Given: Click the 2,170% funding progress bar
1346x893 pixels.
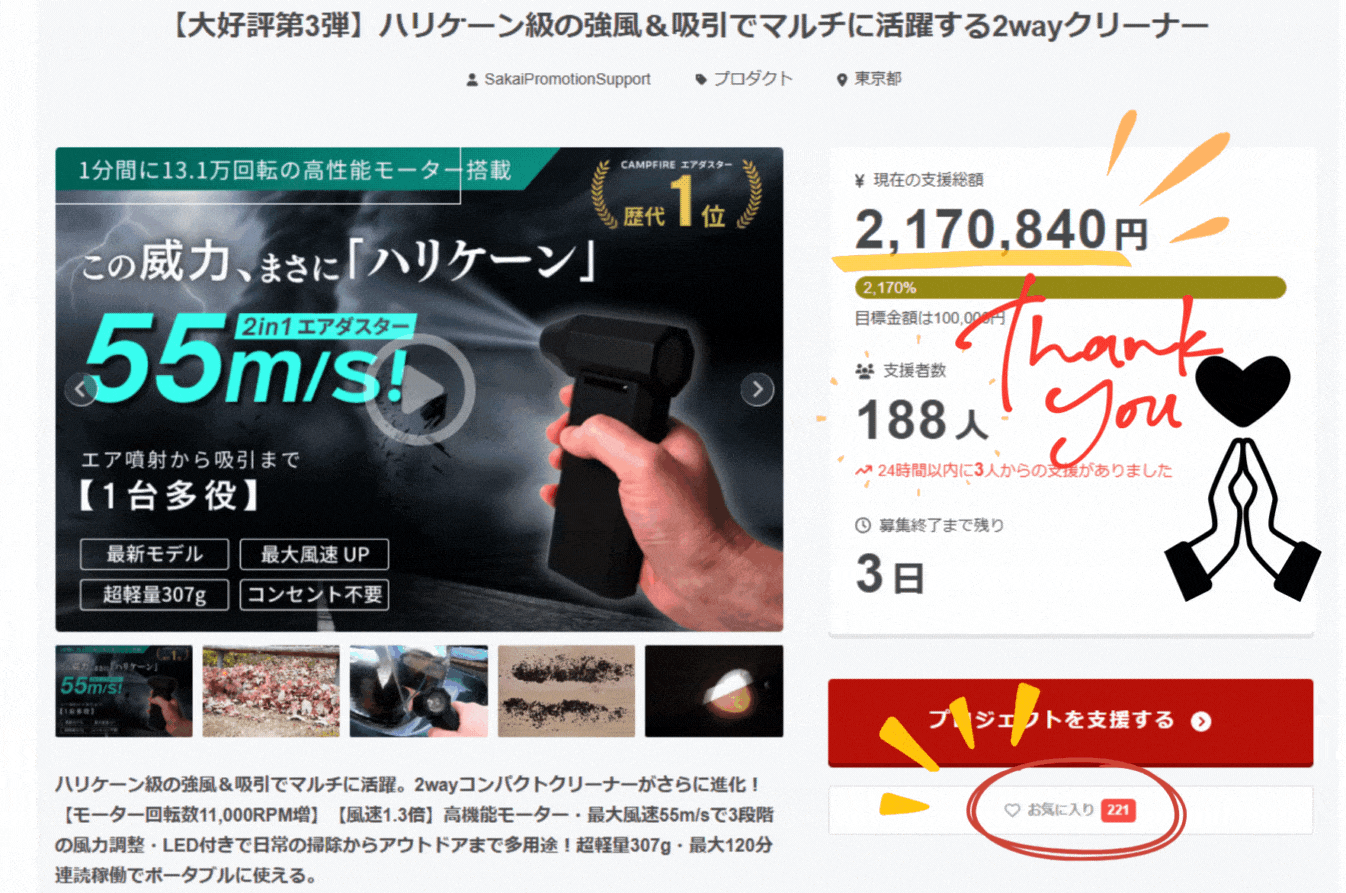Looking at the screenshot, I should pos(1070,288).
